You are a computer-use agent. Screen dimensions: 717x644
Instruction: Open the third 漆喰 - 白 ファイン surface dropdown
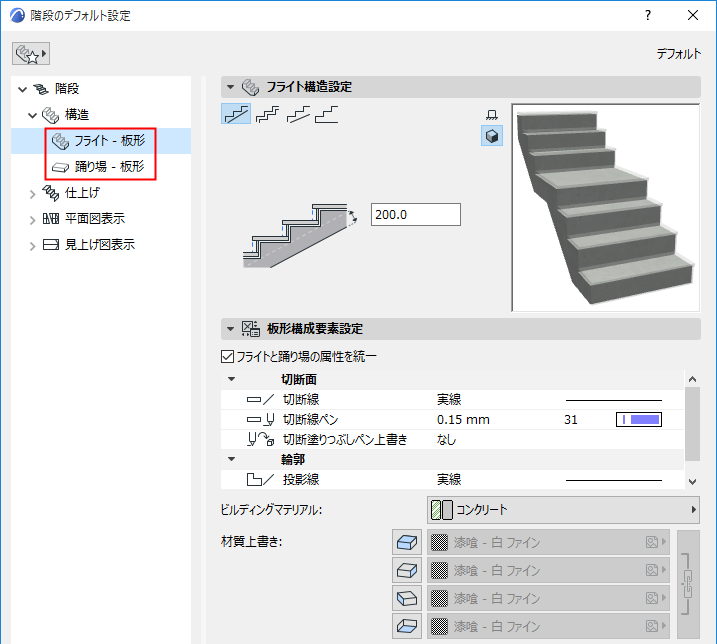click(548, 598)
